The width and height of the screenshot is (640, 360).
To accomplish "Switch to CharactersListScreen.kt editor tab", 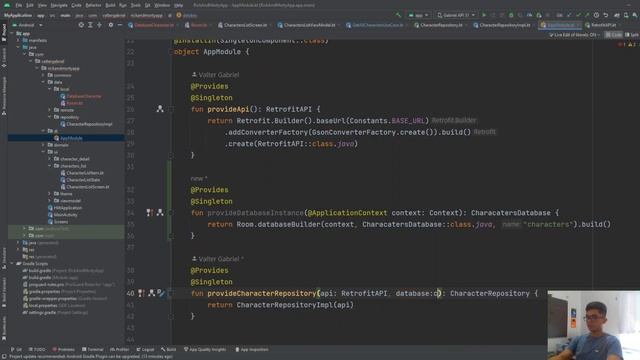I will (x=245, y=25).
